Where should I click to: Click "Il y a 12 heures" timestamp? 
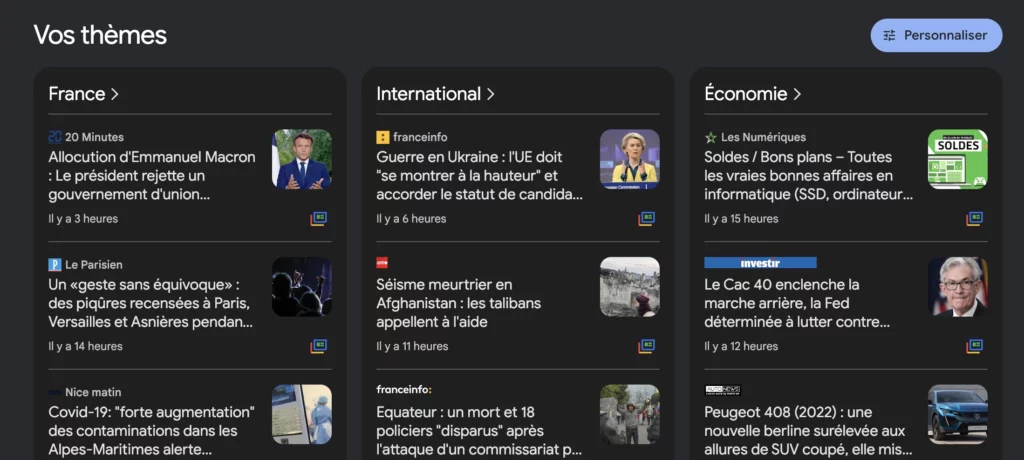tap(741, 346)
